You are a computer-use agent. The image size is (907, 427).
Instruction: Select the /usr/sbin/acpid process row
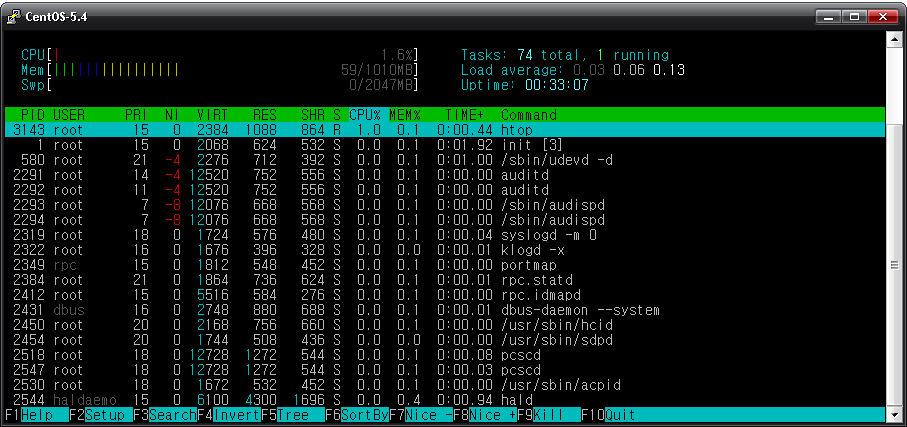pos(445,385)
